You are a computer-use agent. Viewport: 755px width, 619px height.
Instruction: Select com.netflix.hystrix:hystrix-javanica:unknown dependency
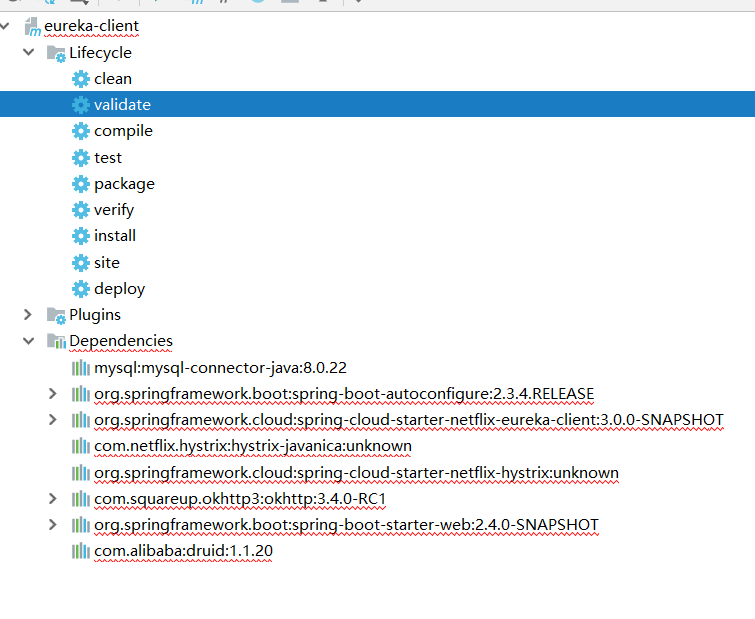(253, 446)
